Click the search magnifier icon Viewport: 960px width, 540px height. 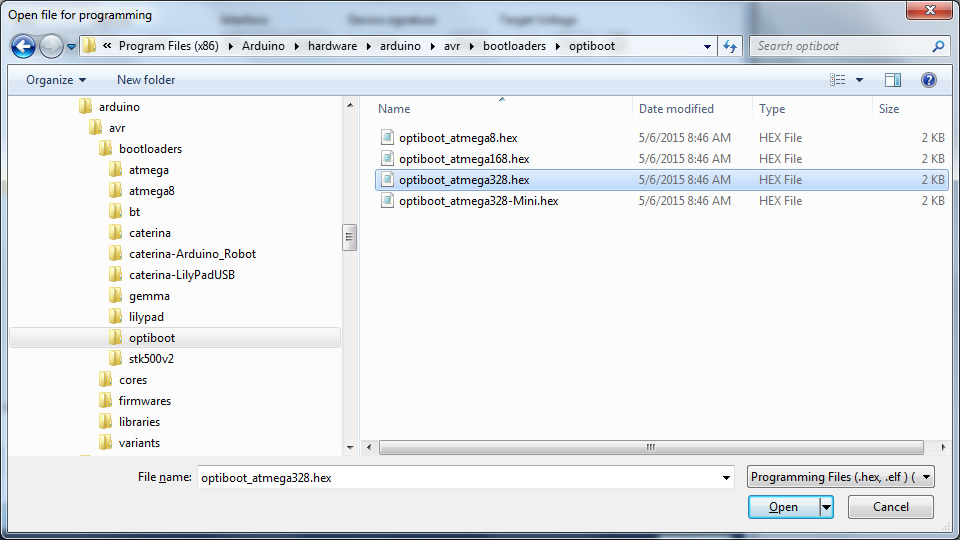[x=938, y=46]
